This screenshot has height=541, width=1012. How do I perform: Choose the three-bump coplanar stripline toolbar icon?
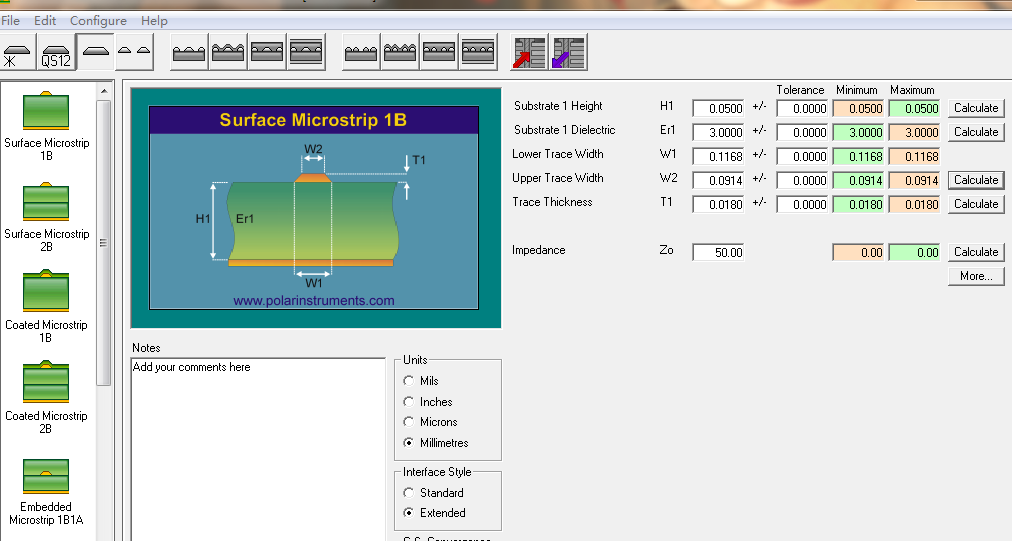[306, 52]
